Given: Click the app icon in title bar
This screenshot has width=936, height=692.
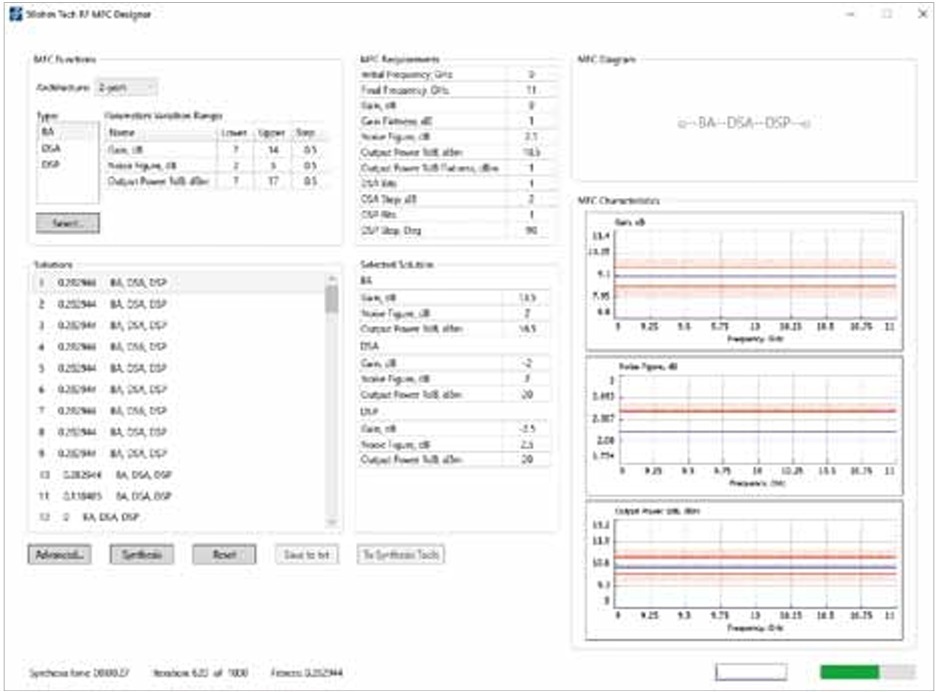Looking at the screenshot, I should [14, 15].
